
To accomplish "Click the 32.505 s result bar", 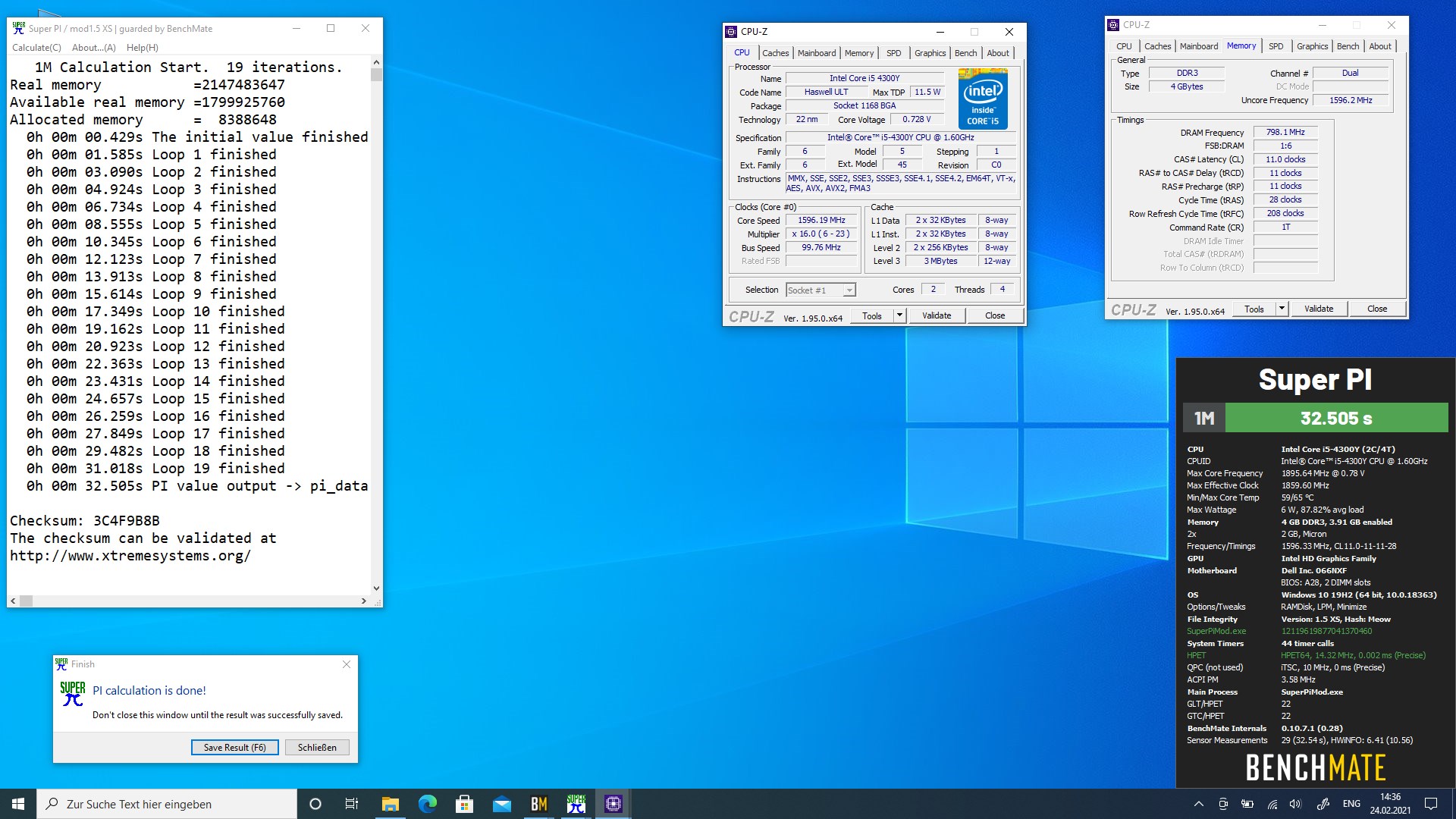I will click(1336, 418).
